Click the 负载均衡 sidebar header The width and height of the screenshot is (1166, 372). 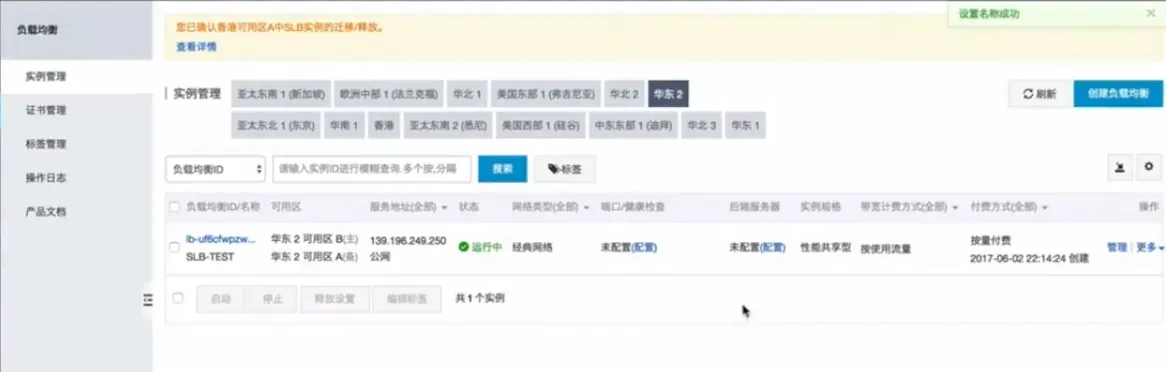coord(37,30)
